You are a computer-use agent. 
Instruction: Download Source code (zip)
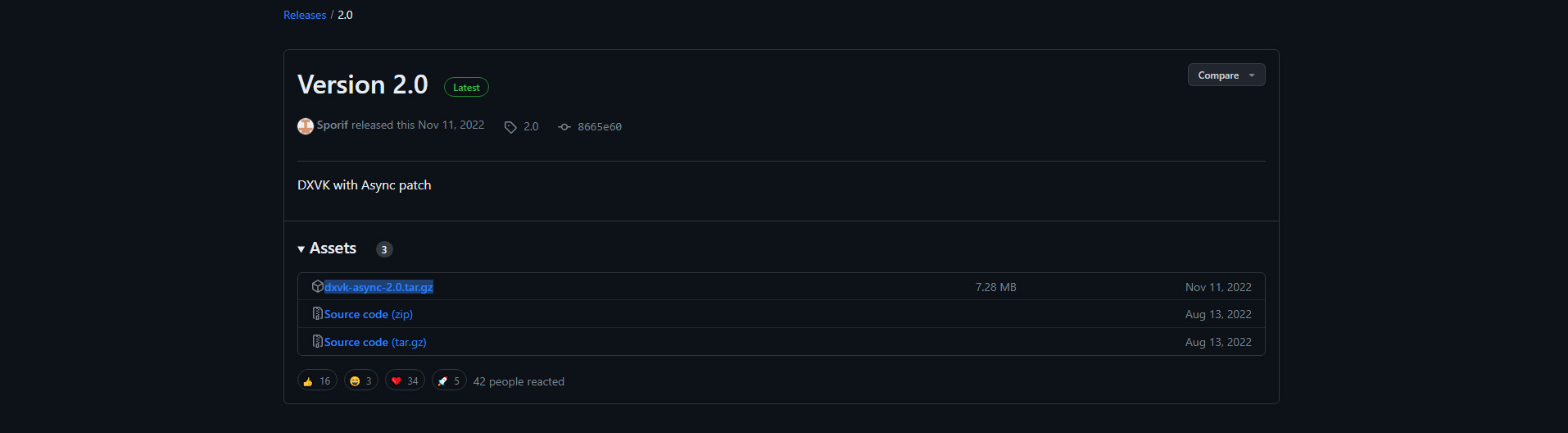[x=369, y=314]
